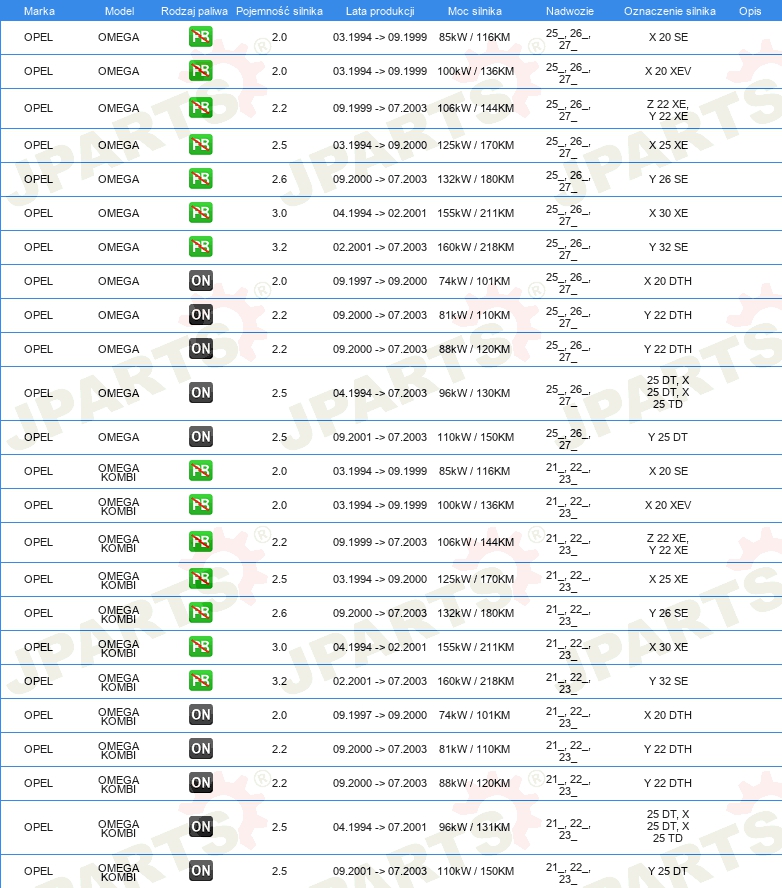The width and height of the screenshot is (782, 888).
Task: Select the '04.1994 -> 07.2003' production years cell
Action: pyautogui.click(x=379, y=393)
